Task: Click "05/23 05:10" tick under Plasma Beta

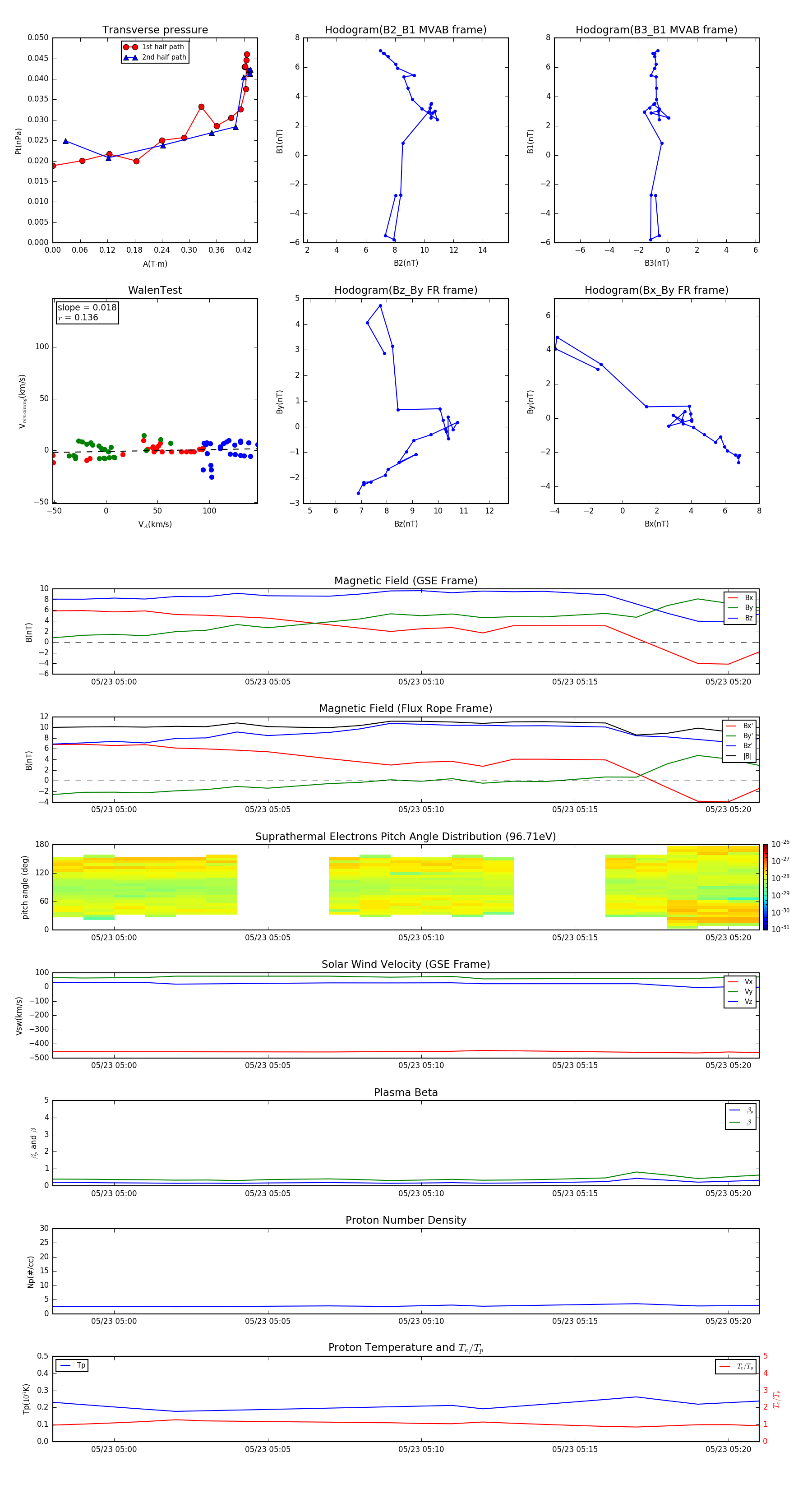Action: coord(421,1193)
